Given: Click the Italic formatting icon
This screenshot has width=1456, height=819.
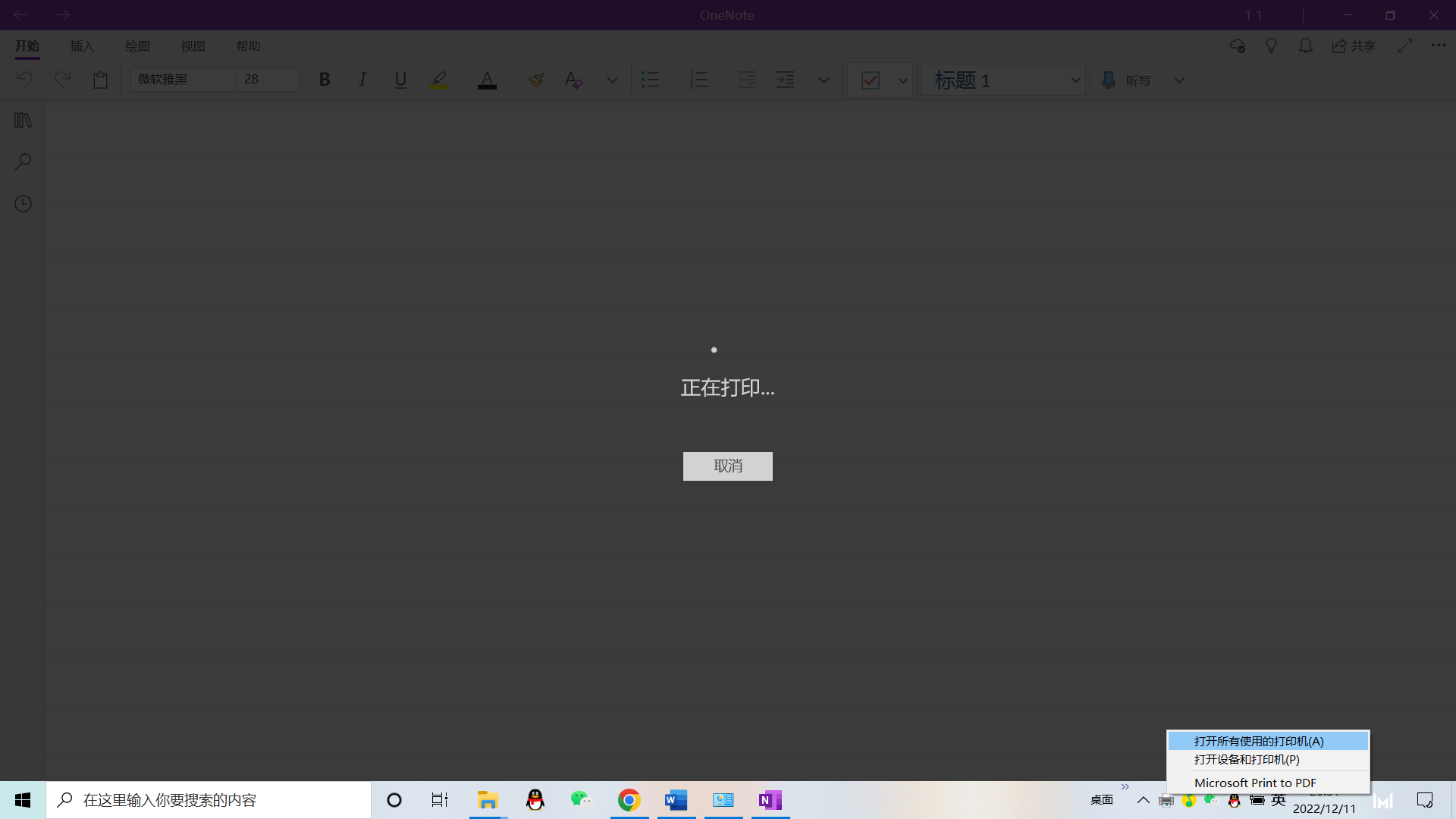Looking at the screenshot, I should (x=362, y=80).
